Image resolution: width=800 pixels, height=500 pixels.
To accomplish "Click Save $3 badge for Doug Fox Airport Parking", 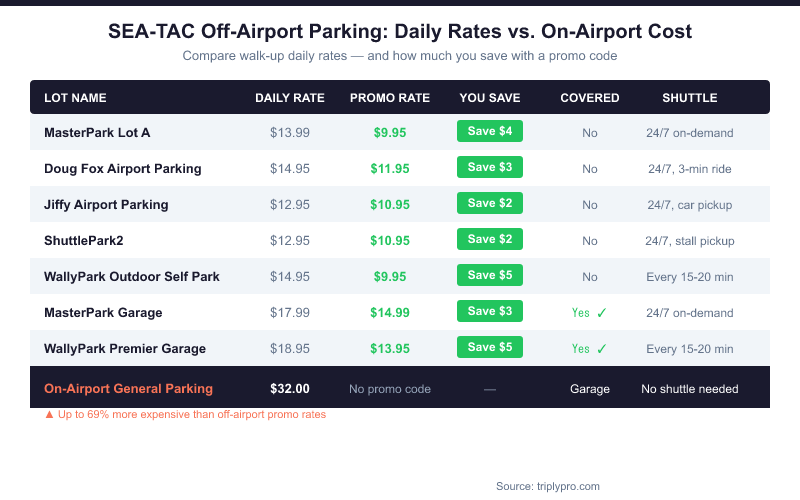I will (490, 167).
